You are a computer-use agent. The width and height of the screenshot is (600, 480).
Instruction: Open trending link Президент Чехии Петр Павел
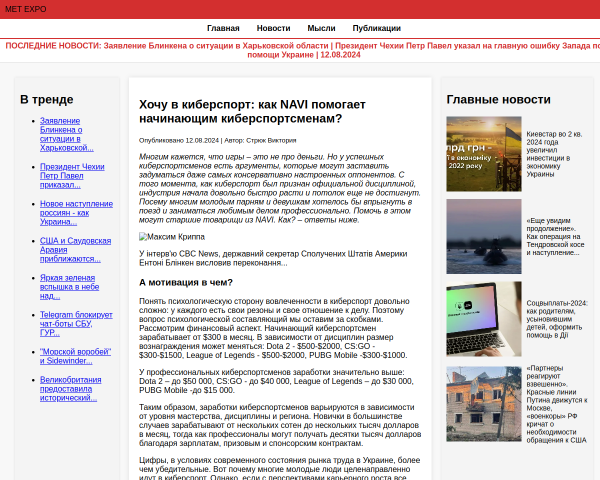coord(72,176)
